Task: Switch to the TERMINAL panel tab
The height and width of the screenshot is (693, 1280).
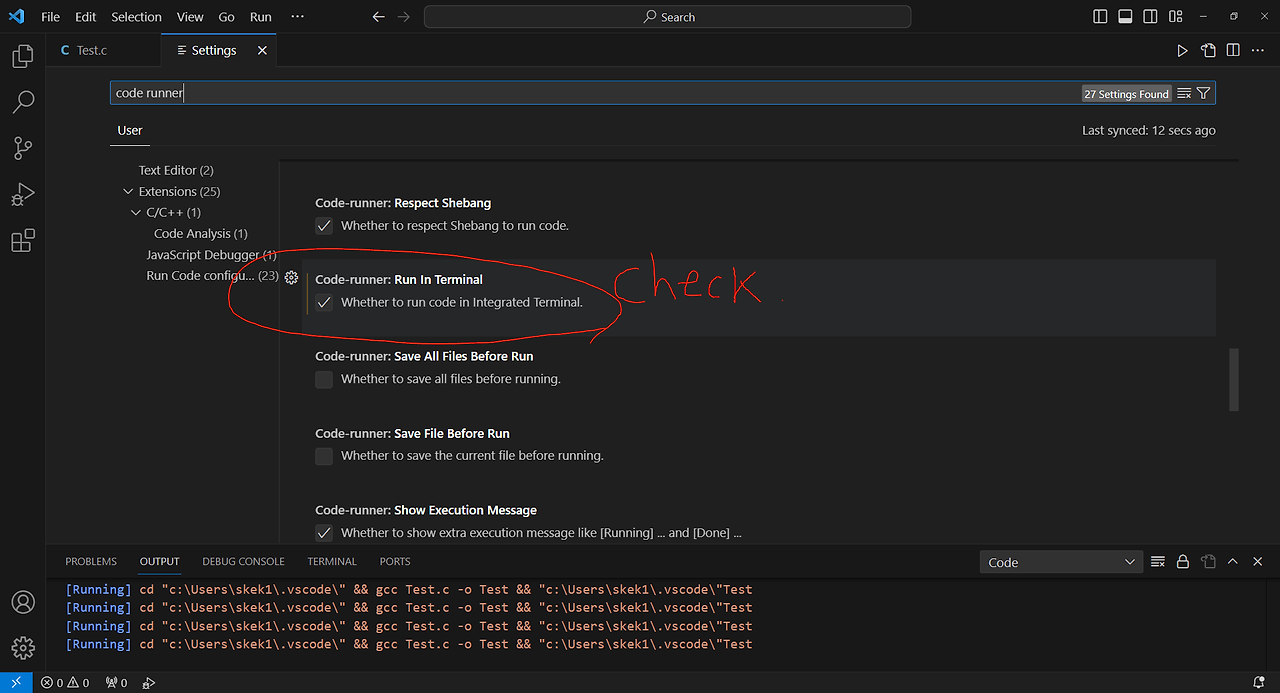Action: pos(332,562)
